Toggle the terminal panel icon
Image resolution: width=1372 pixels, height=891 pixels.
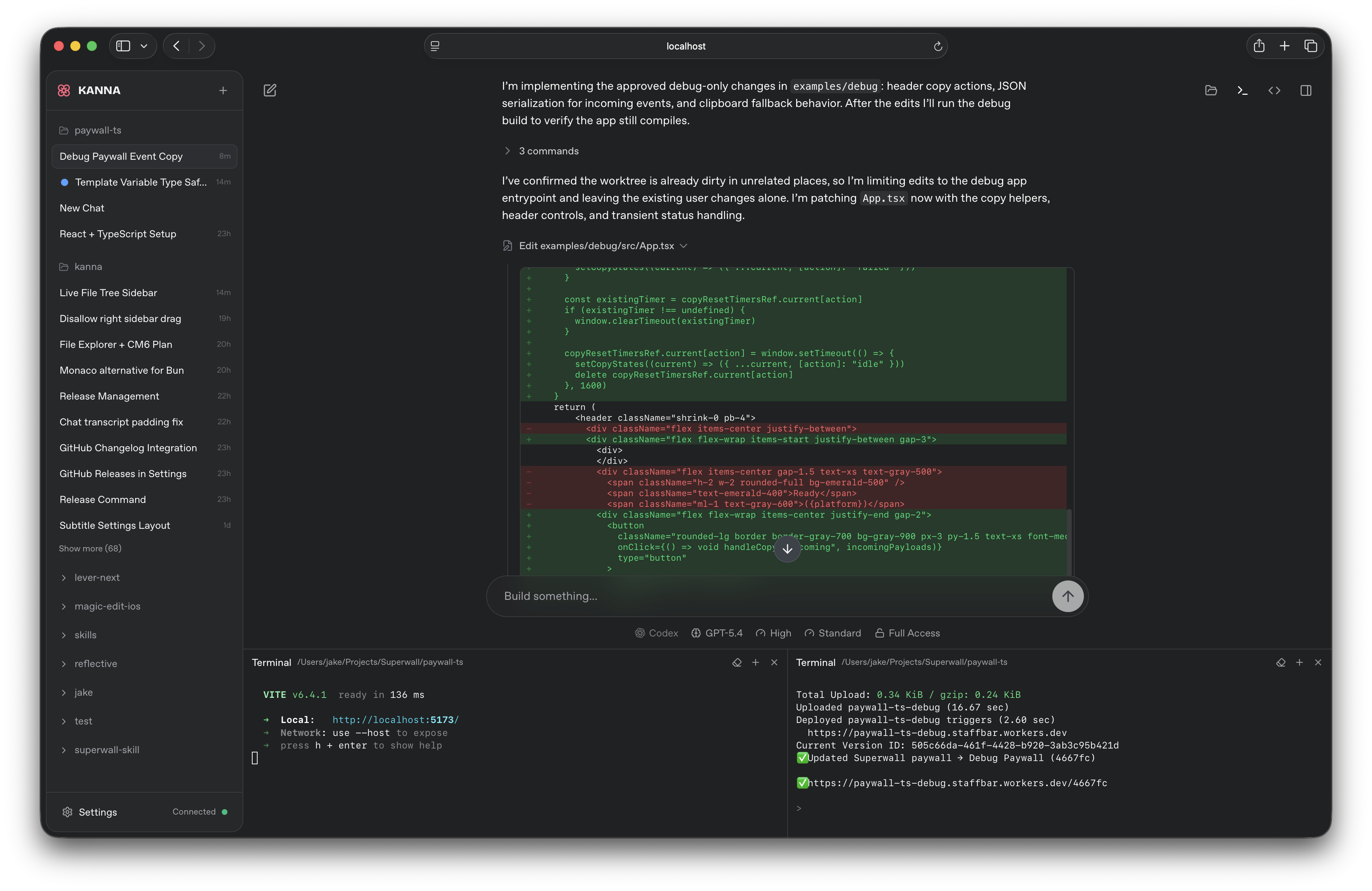1242,90
